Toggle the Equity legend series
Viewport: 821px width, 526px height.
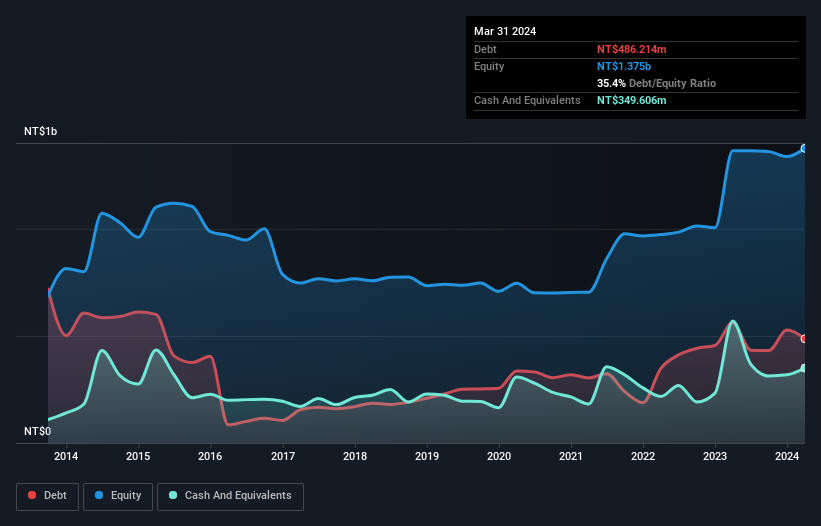pyautogui.click(x=118, y=495)
